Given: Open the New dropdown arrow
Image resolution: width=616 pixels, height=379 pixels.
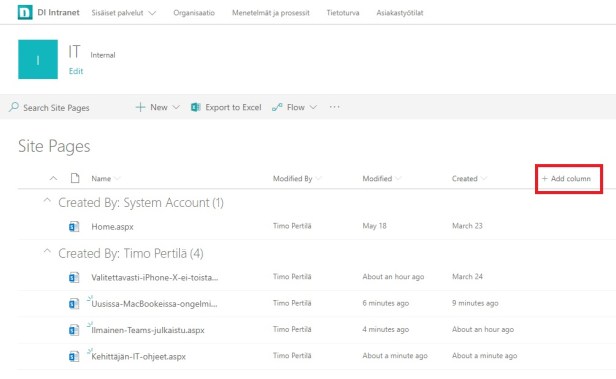Looking at the screenshot, I should click(x=176, y=107).
